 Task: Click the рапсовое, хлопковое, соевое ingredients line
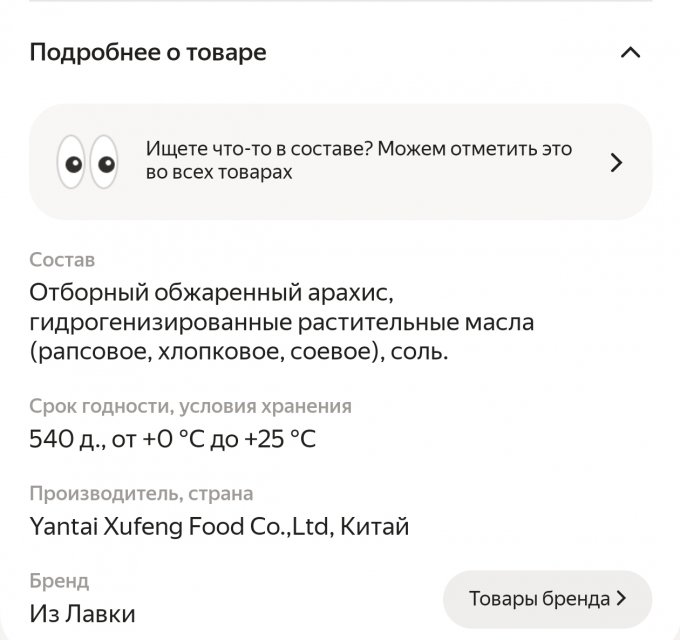pyautogui.click(x=239, y=352)
